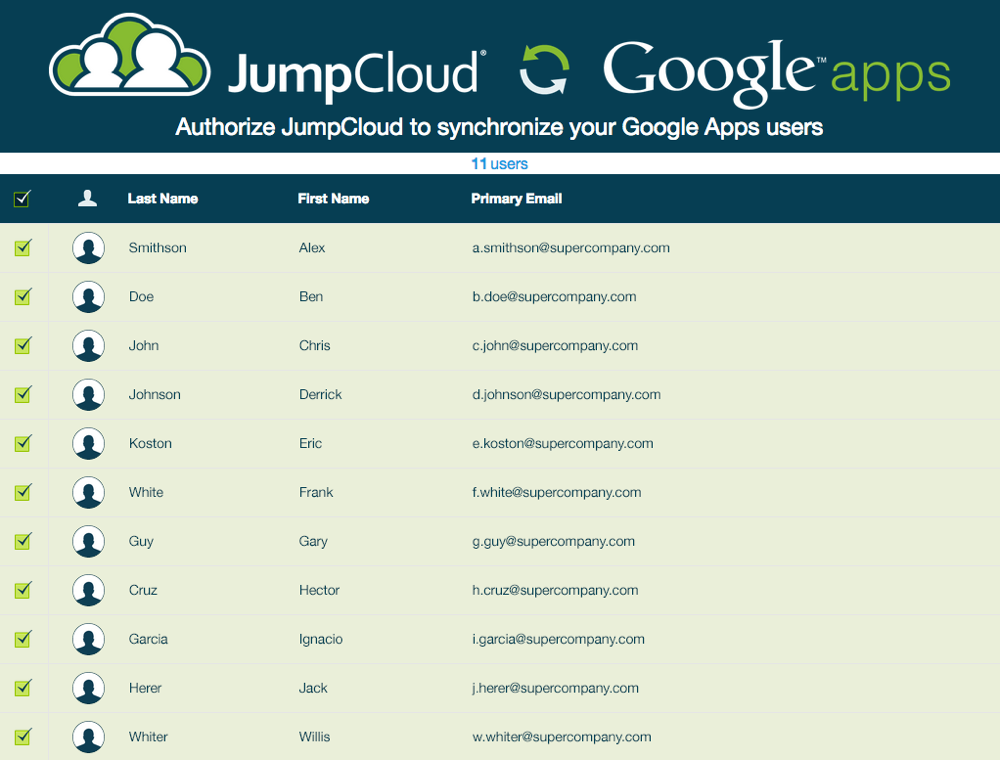Sort by Last Name column header
The height and width of the screenshot is (760, 1000).
tap(162, 199)
